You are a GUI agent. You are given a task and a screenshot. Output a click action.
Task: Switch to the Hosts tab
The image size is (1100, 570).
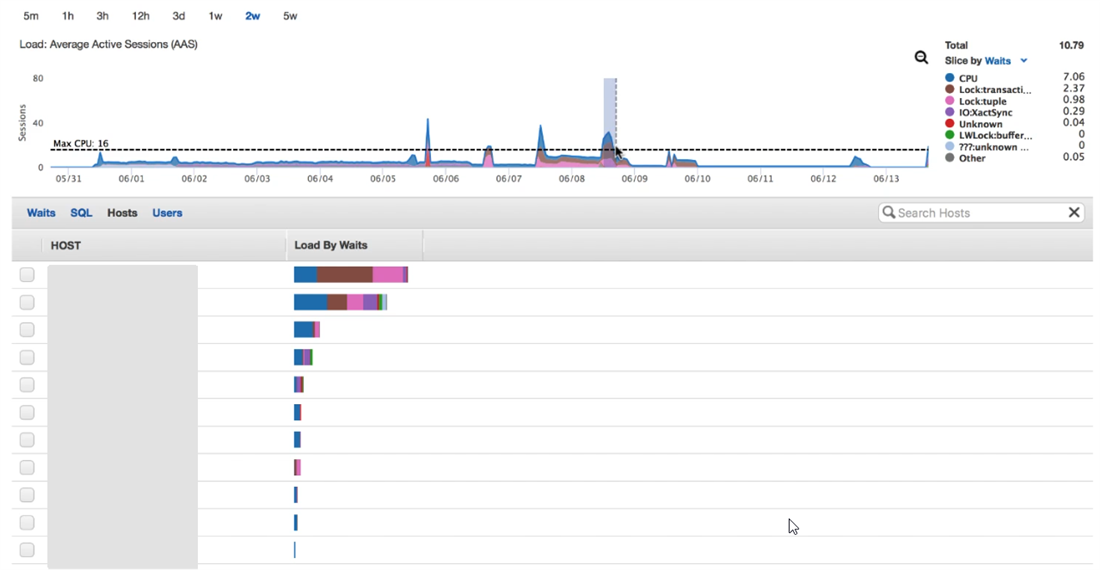tap(122, 212)
